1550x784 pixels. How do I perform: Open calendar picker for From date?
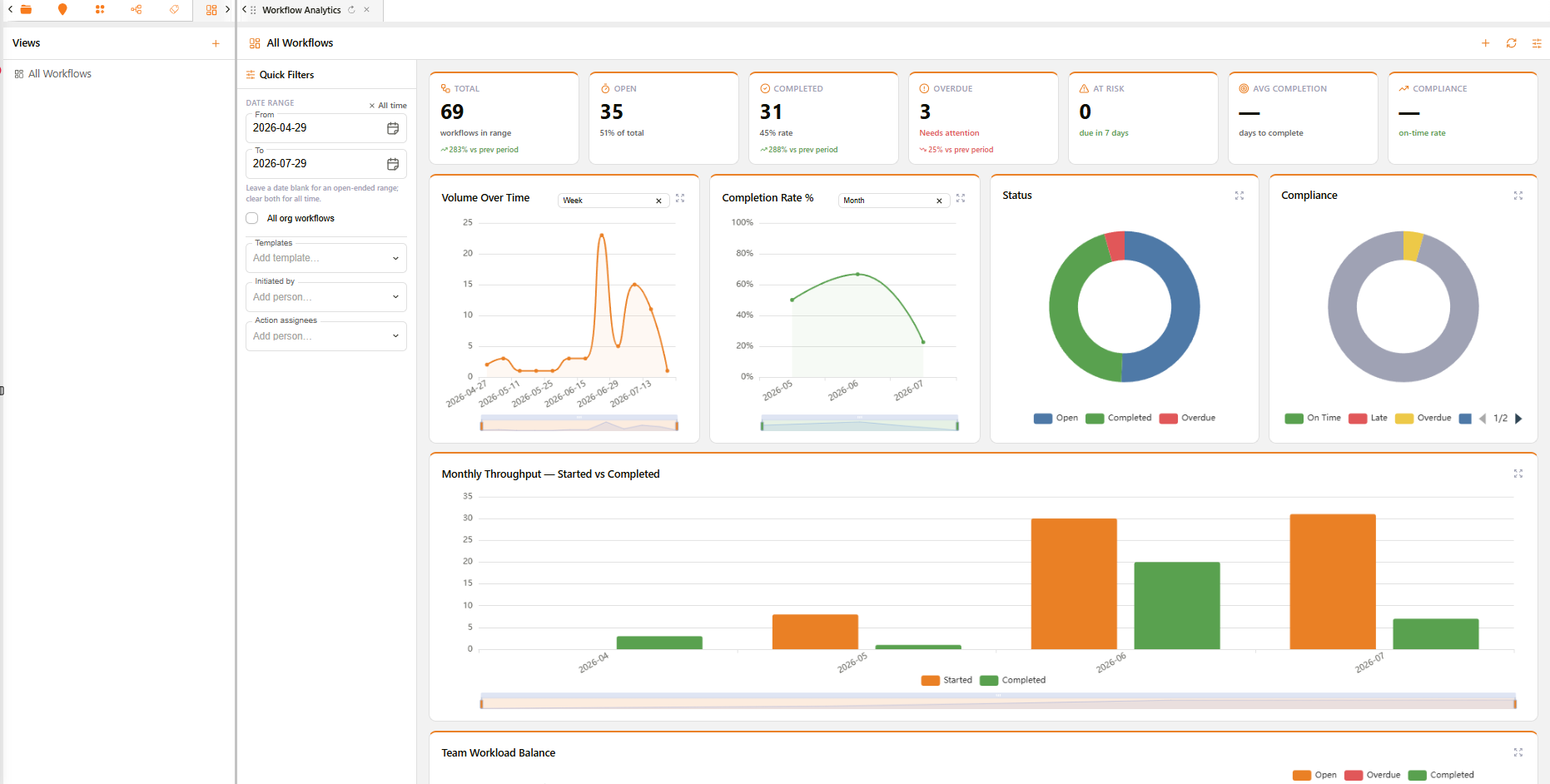pos(393,128)
